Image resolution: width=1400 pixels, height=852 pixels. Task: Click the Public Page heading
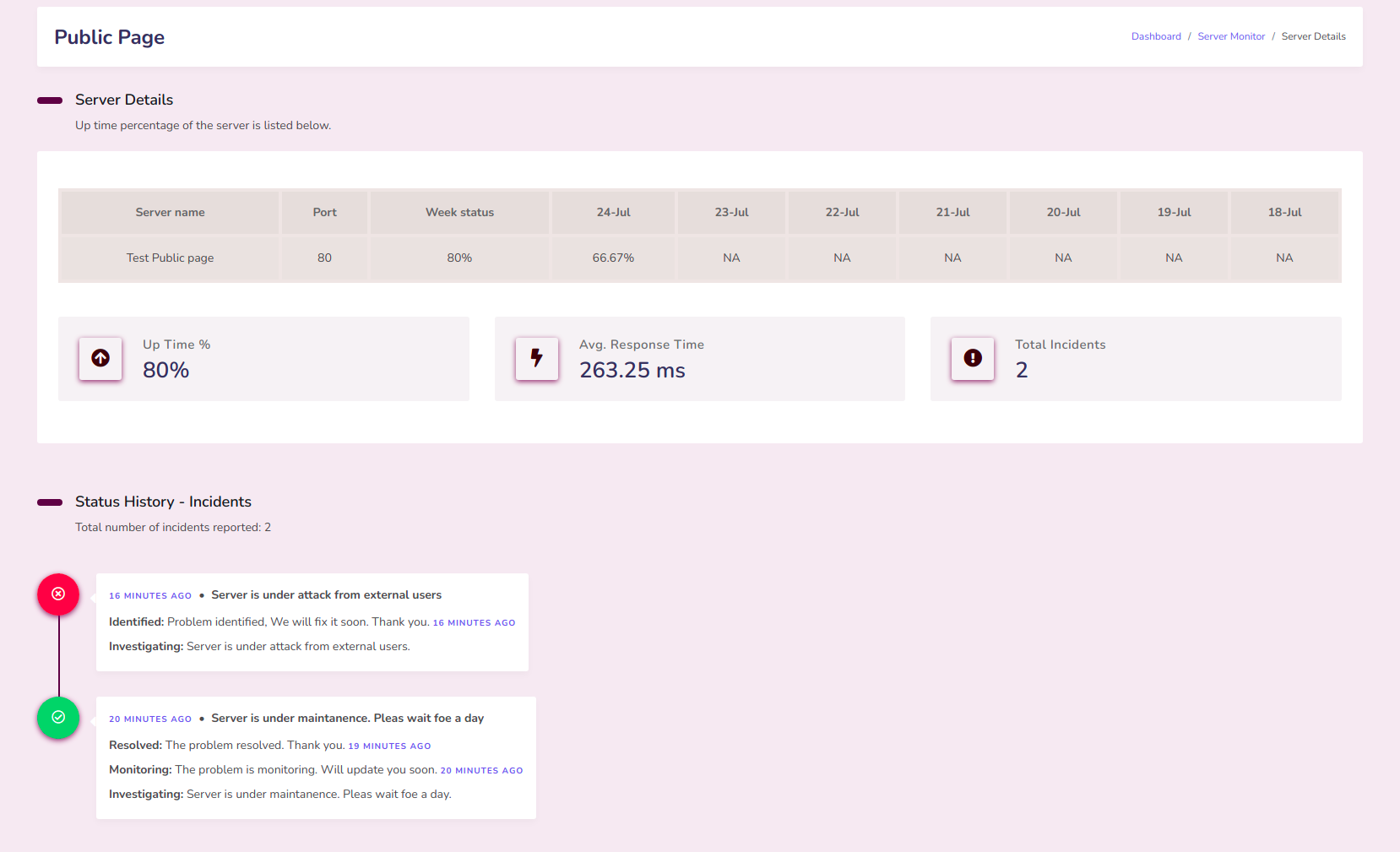point(109,37)
